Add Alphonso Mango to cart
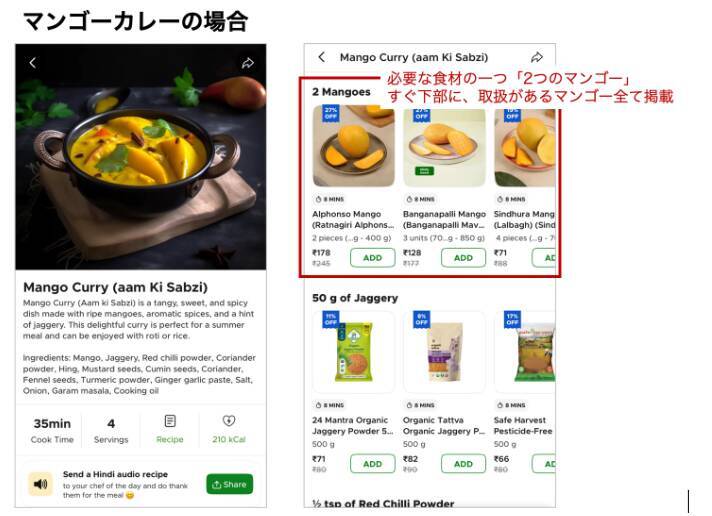 pyautogui.click(x=373, y=258)
